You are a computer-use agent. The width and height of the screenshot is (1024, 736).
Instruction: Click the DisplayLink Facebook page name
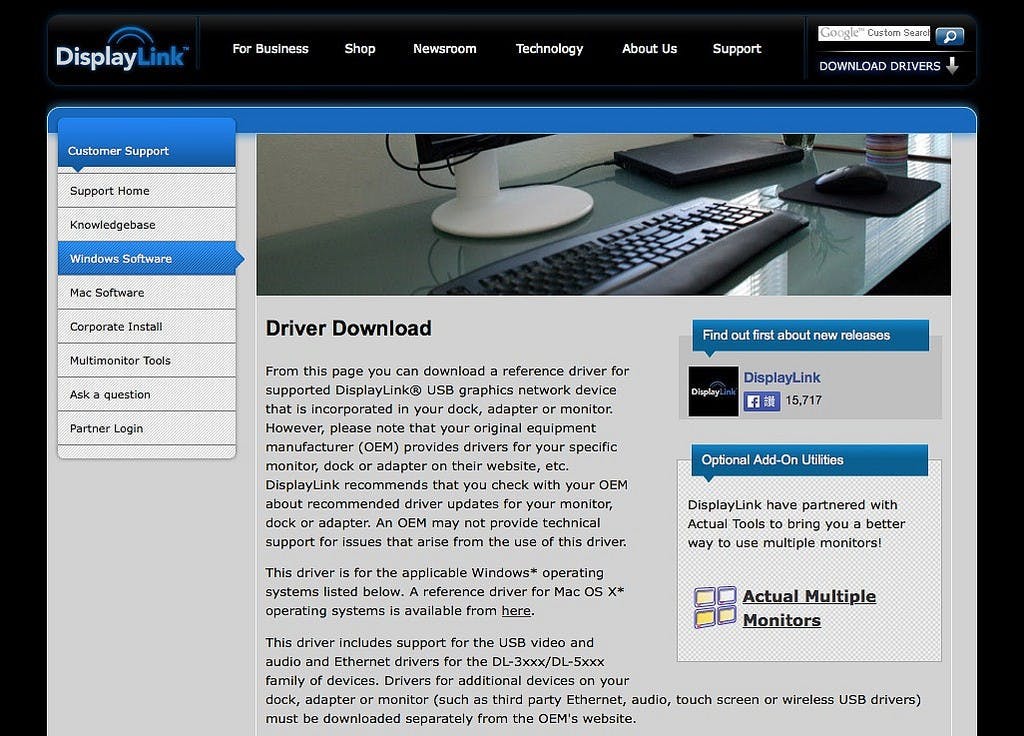coord(782,377)
